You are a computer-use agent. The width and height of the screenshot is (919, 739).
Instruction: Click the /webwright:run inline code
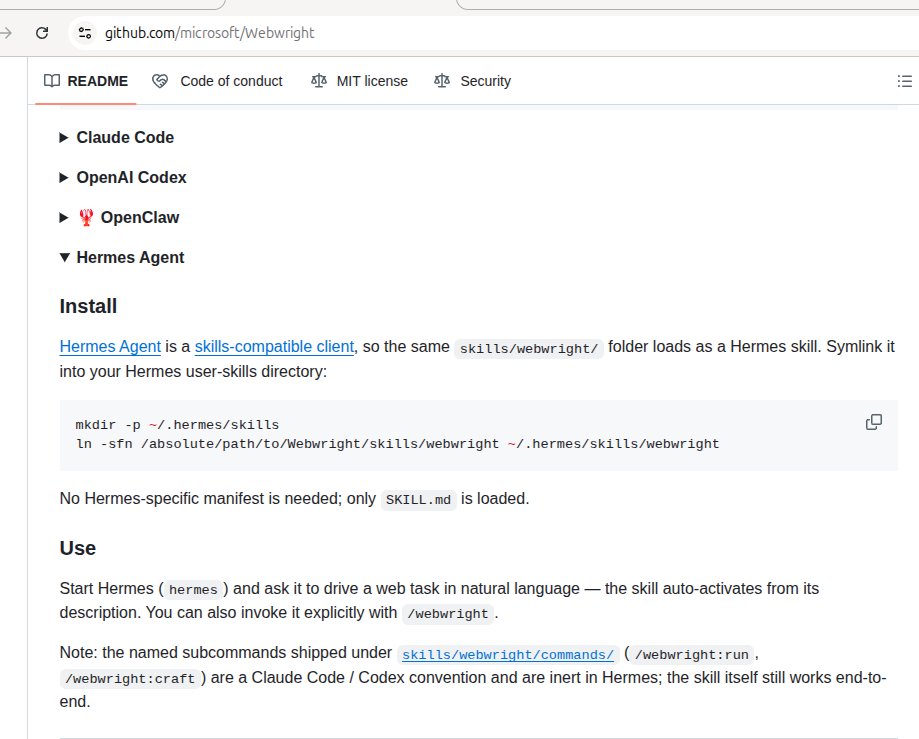pyautogui.click(x=692, y=654)
